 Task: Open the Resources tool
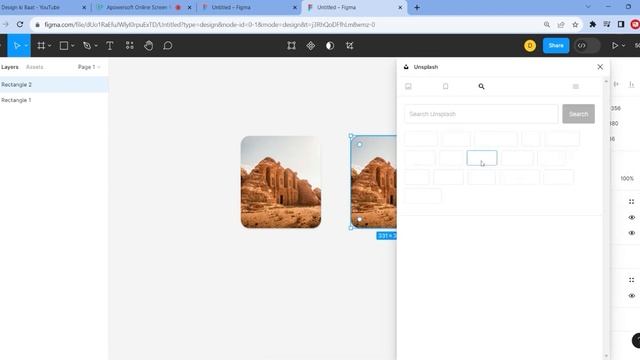[x=129, y=45]
